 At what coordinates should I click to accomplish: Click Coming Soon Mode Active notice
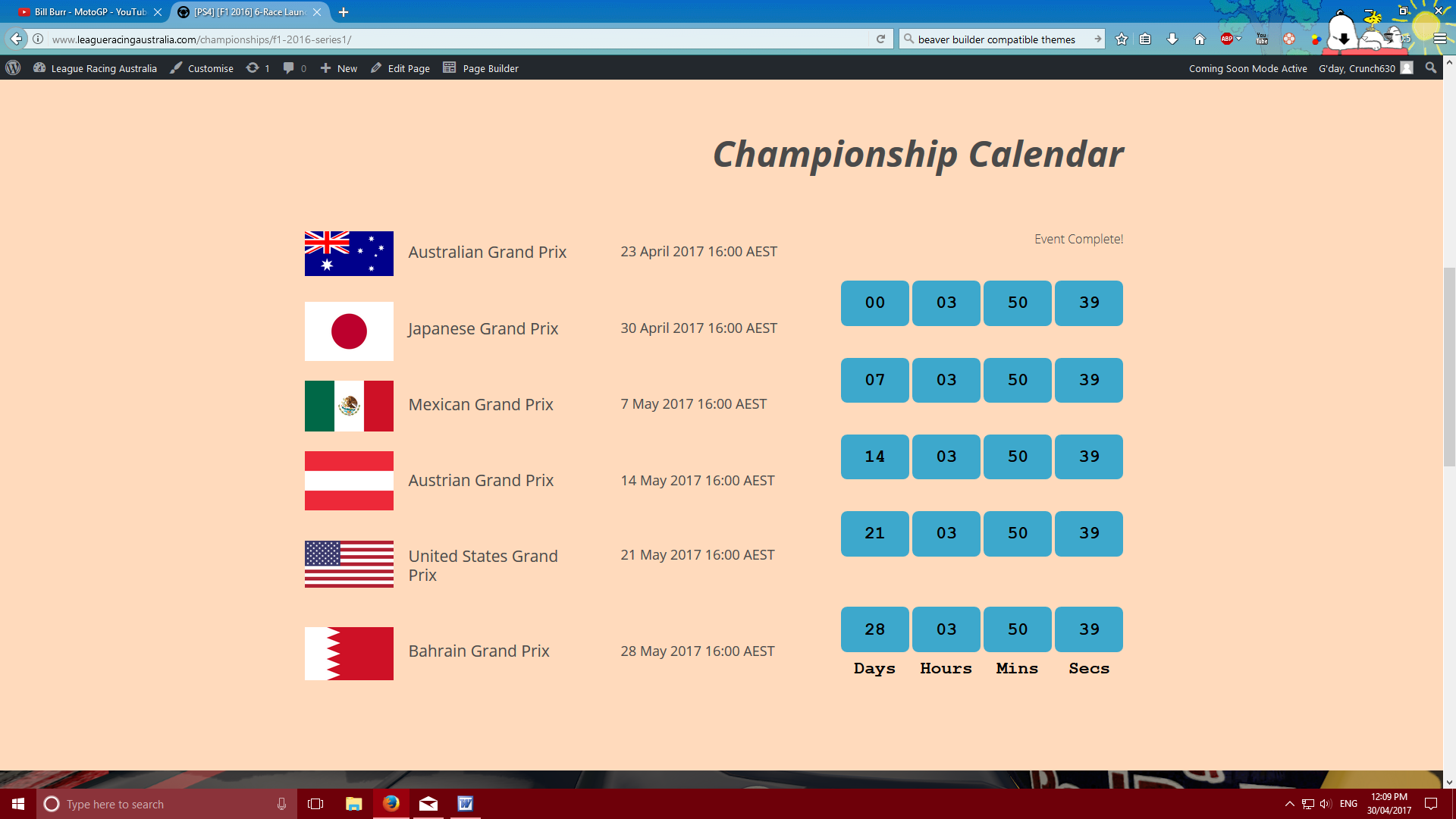[1247, 68]
